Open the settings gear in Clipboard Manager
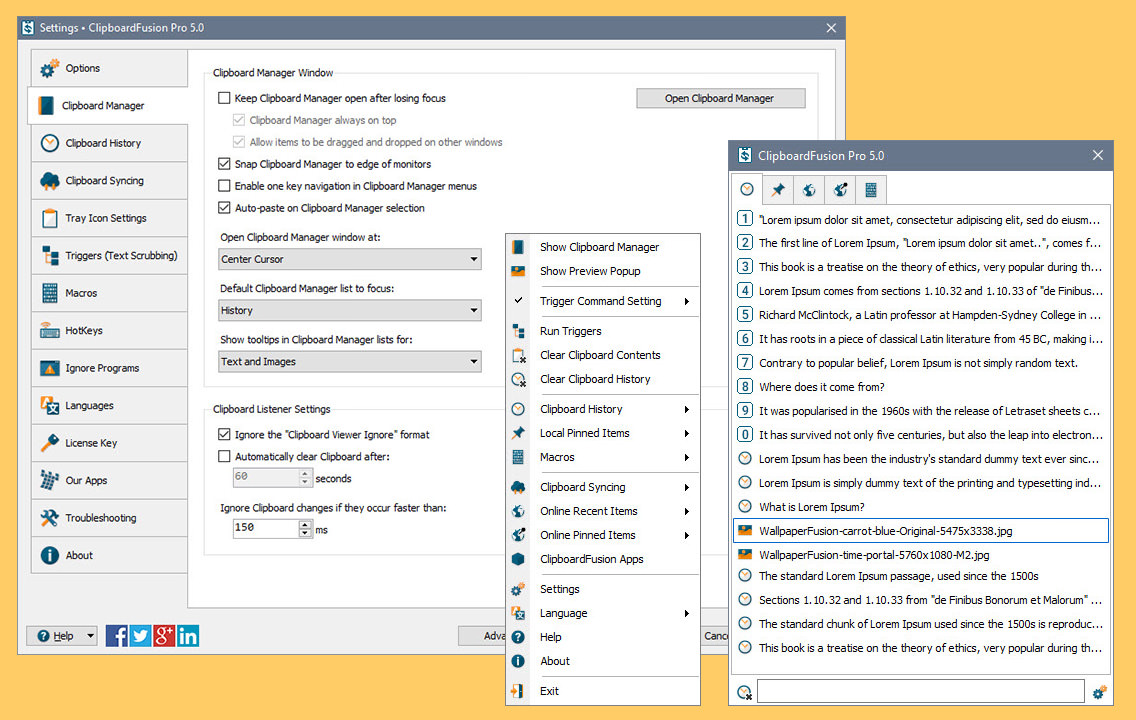Screen dimensions: 1136x720 [1100, 691]
